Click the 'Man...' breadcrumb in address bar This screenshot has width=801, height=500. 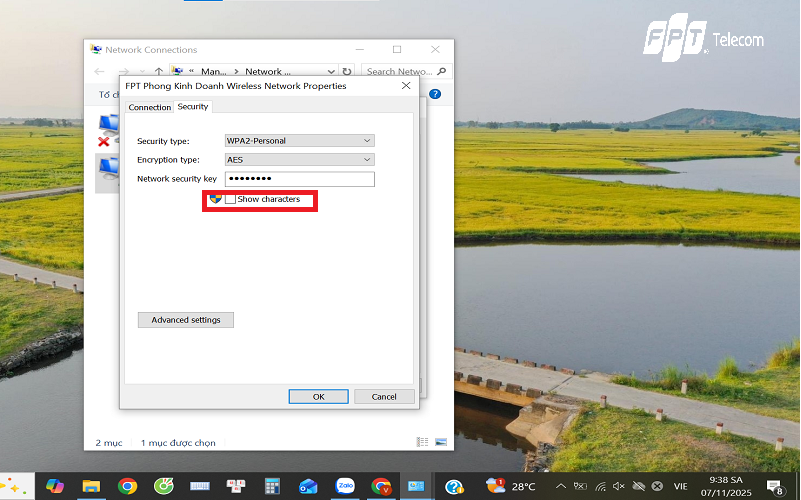pyautogui.click(x=214, y=72)
